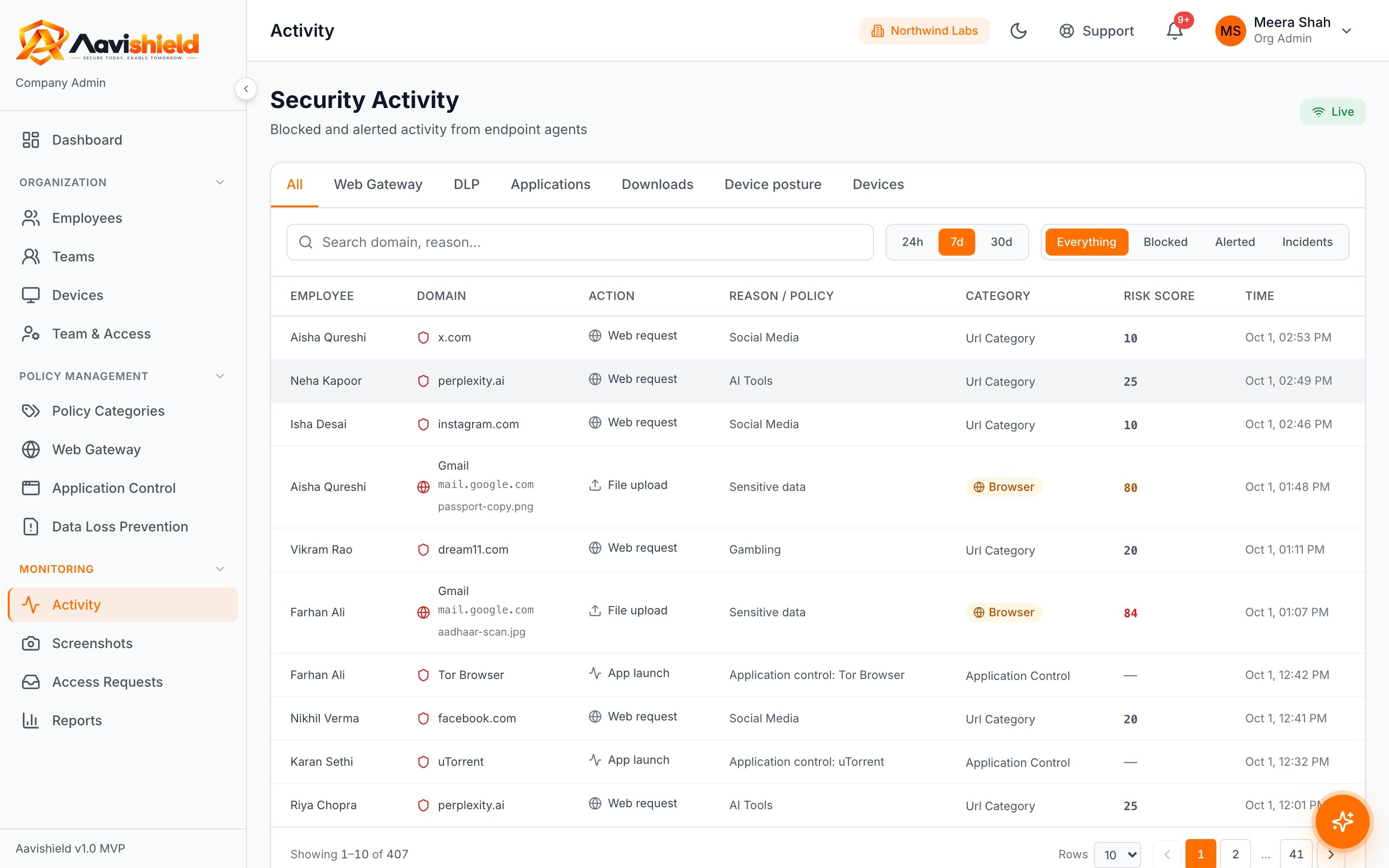The image size is (1389, 868).
Task: Collapse the Policy Management section
Action: point(219,377)
